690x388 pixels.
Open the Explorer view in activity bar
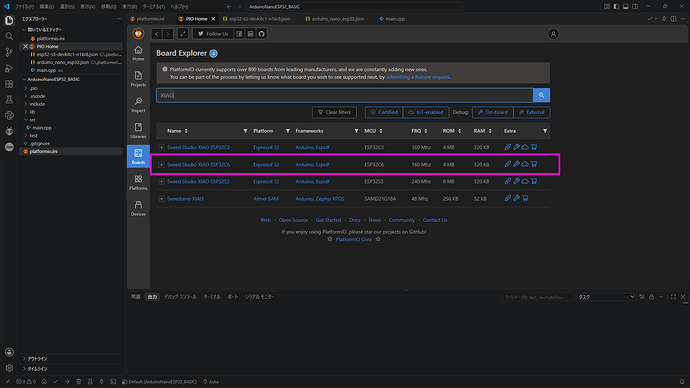(x=9, y=21)
